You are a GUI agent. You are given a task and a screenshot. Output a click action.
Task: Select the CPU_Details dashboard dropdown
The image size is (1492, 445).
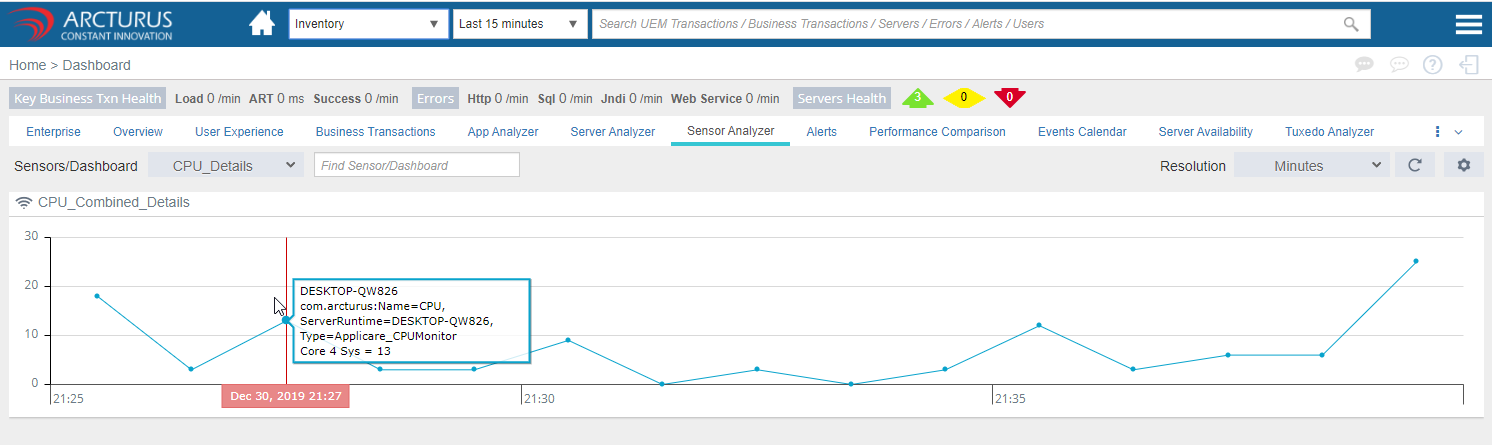pos(225,166)
